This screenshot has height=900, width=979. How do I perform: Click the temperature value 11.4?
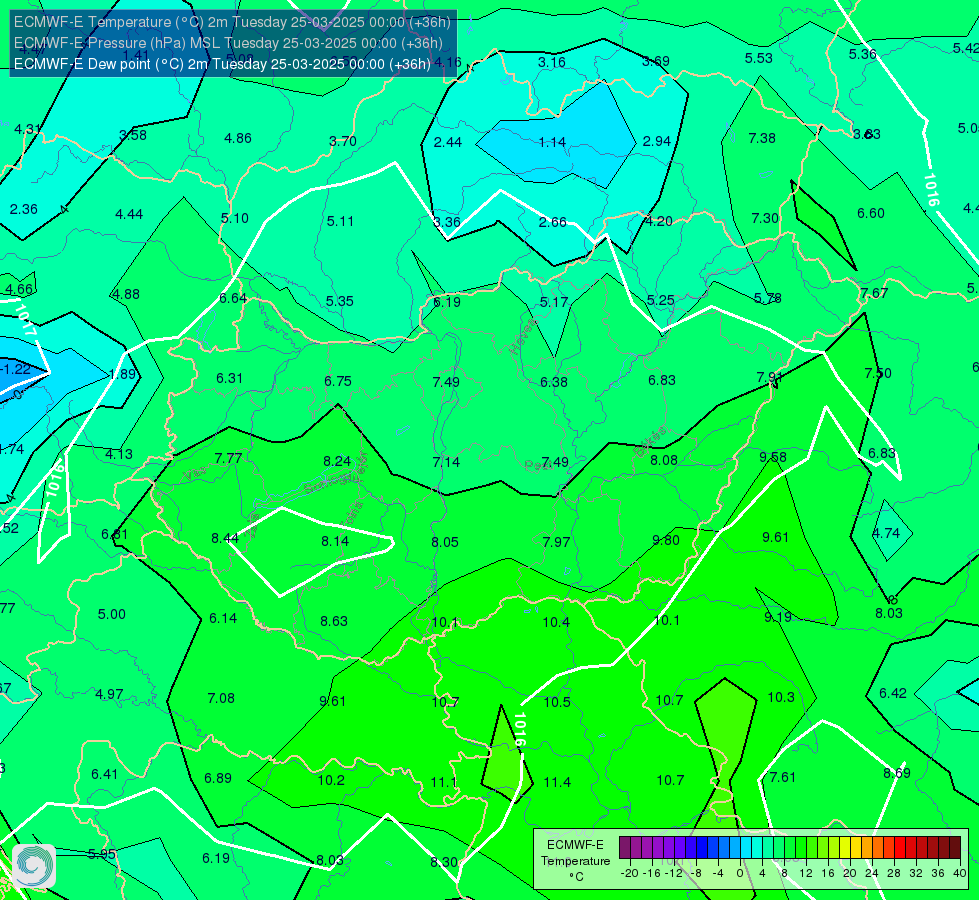click(557, 782)
